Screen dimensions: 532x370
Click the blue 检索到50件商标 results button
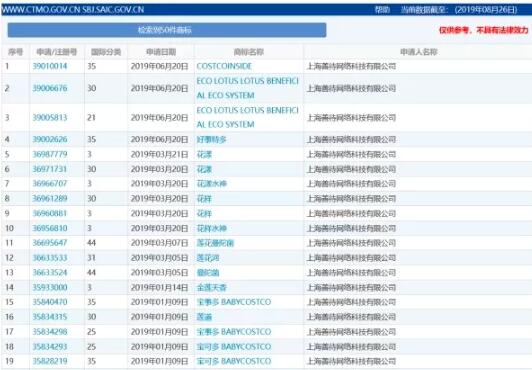click(167, 30)
